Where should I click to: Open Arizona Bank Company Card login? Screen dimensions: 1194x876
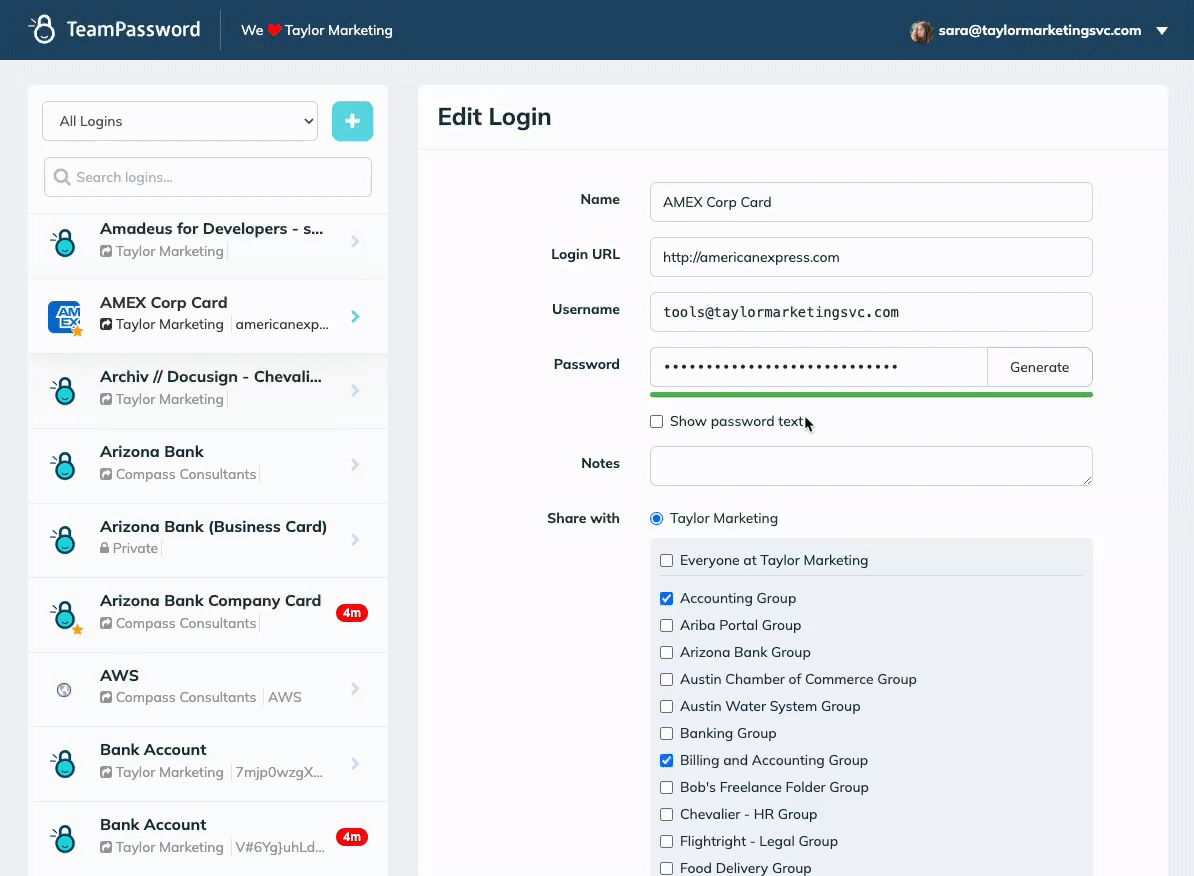point(208,613)
